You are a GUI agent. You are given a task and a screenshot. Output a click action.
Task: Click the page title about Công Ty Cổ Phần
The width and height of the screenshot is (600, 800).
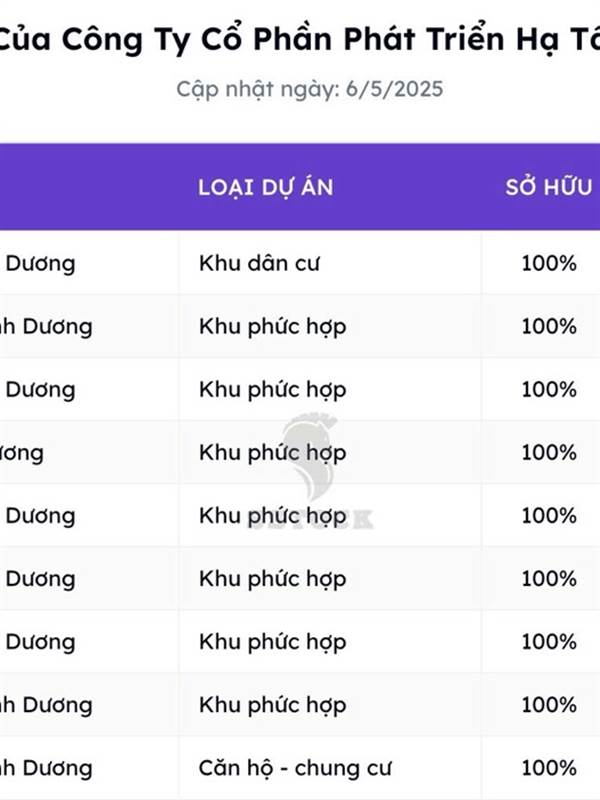pos(300,39)
